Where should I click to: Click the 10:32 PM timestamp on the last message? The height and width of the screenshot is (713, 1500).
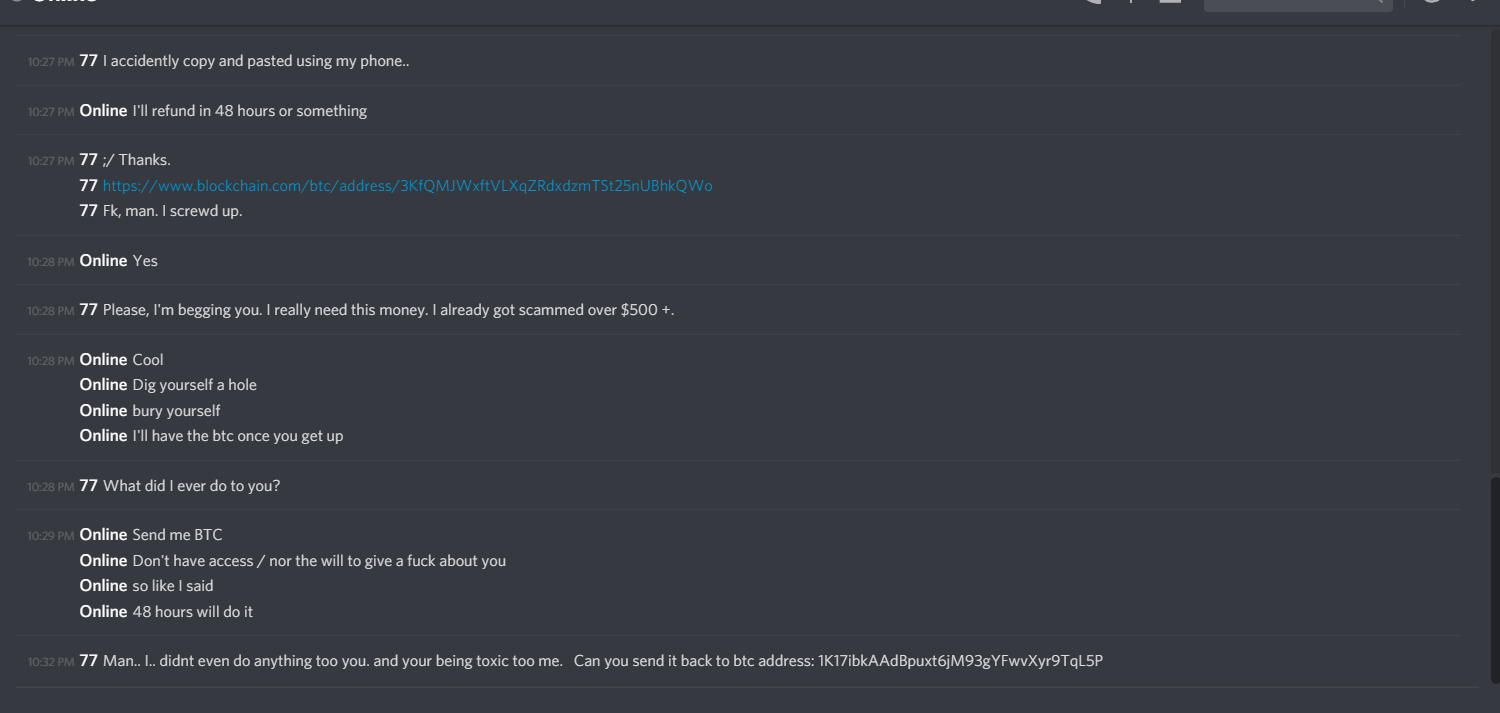coord(51,662)
